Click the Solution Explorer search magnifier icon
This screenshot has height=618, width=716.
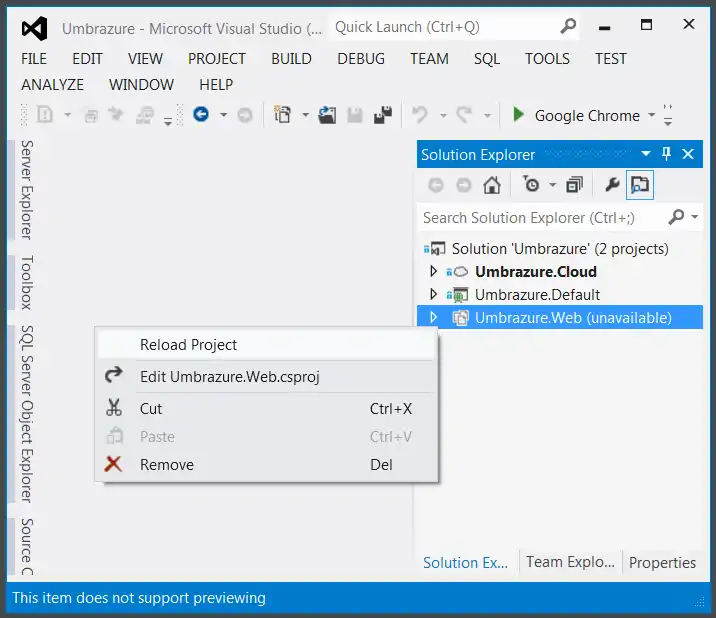pos(676,217)
